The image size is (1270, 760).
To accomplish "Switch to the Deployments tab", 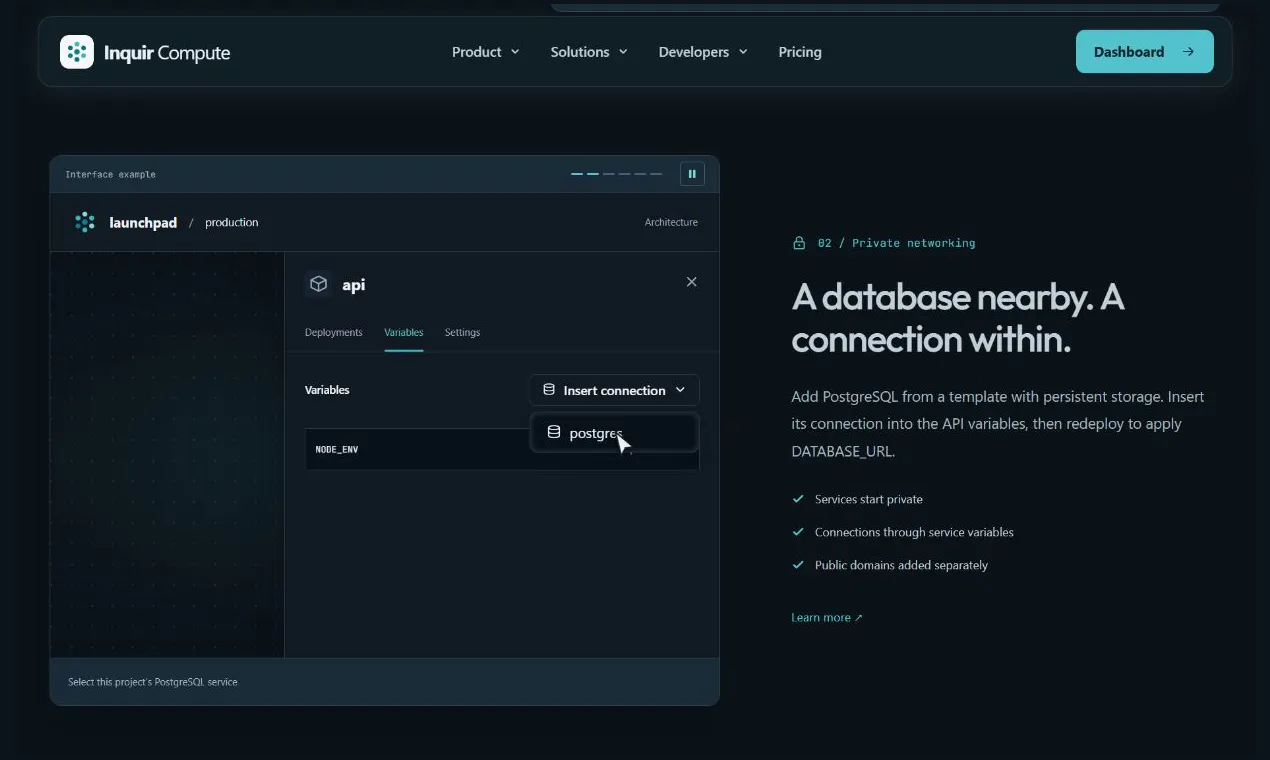I will coord(333,332).
